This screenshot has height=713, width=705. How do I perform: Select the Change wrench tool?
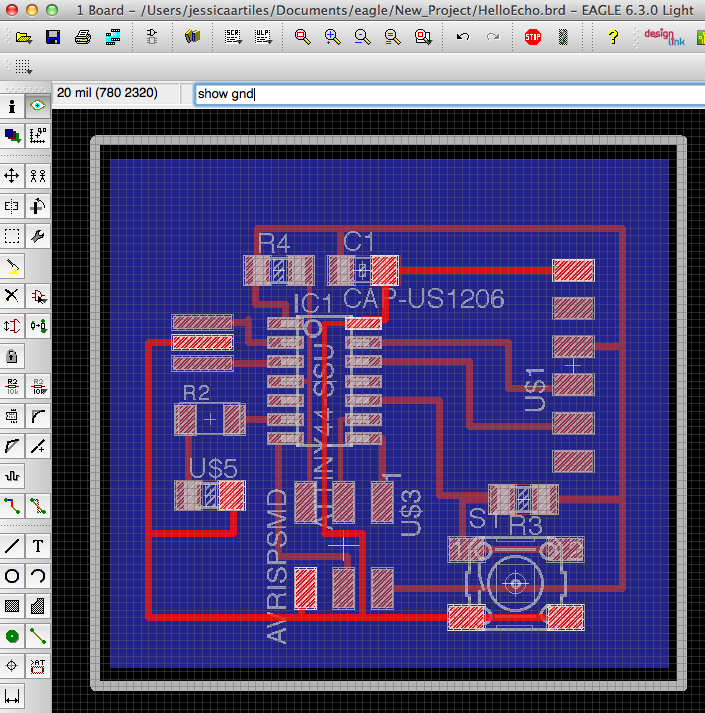[x=38, y=236]
